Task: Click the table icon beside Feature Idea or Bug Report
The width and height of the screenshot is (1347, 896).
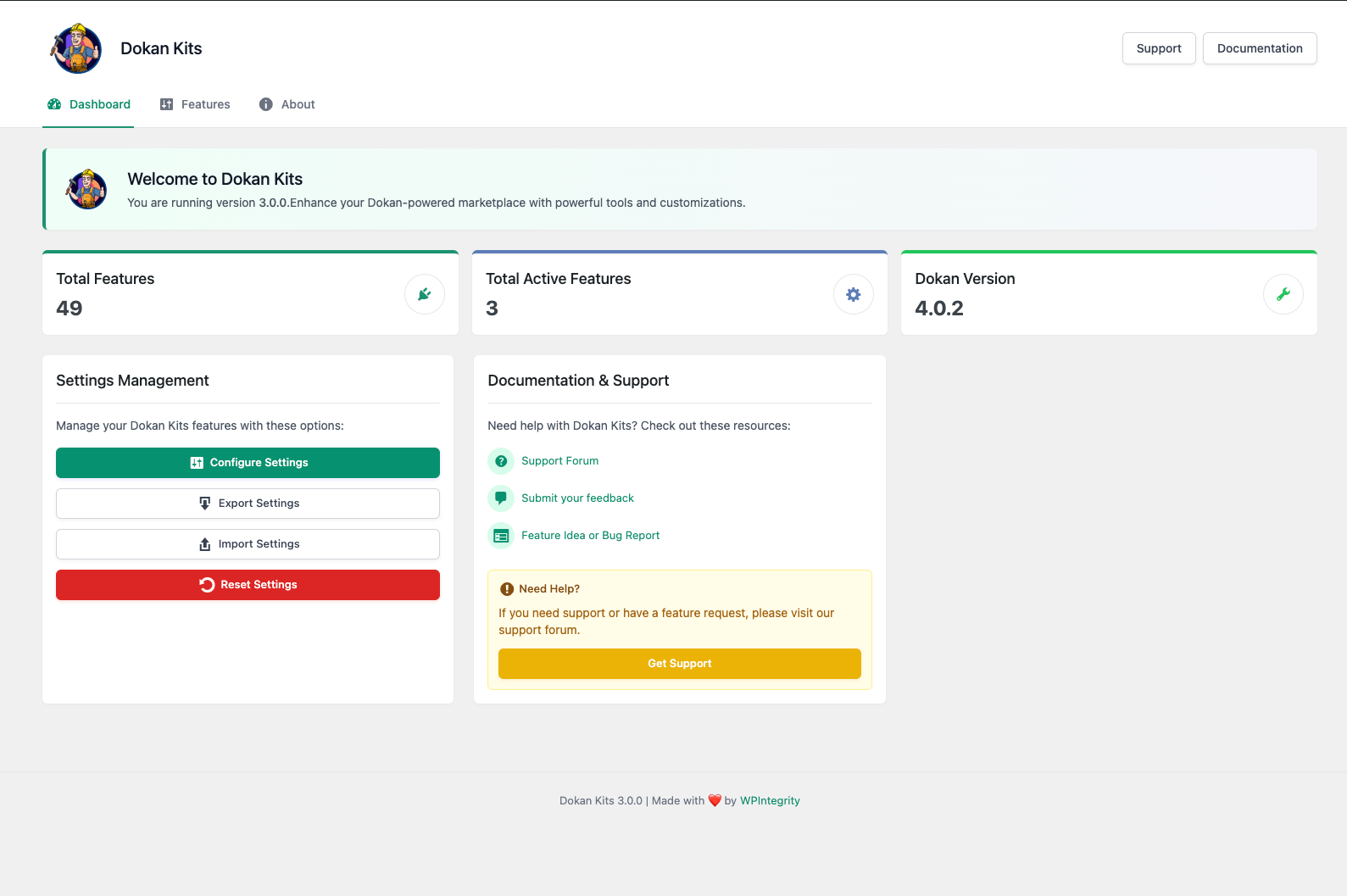Action: (501, 536)
